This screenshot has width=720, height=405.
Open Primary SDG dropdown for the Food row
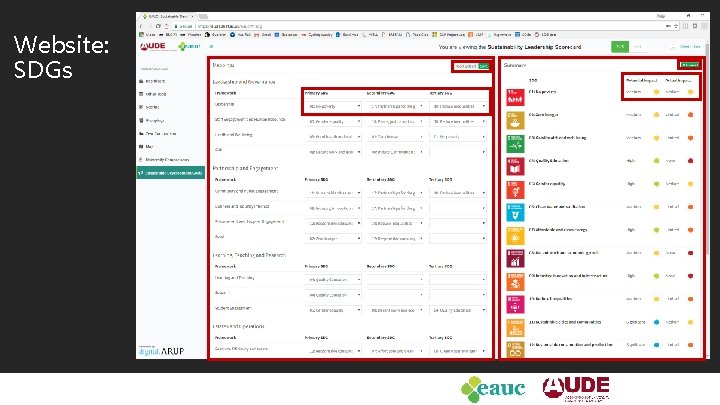333,239
